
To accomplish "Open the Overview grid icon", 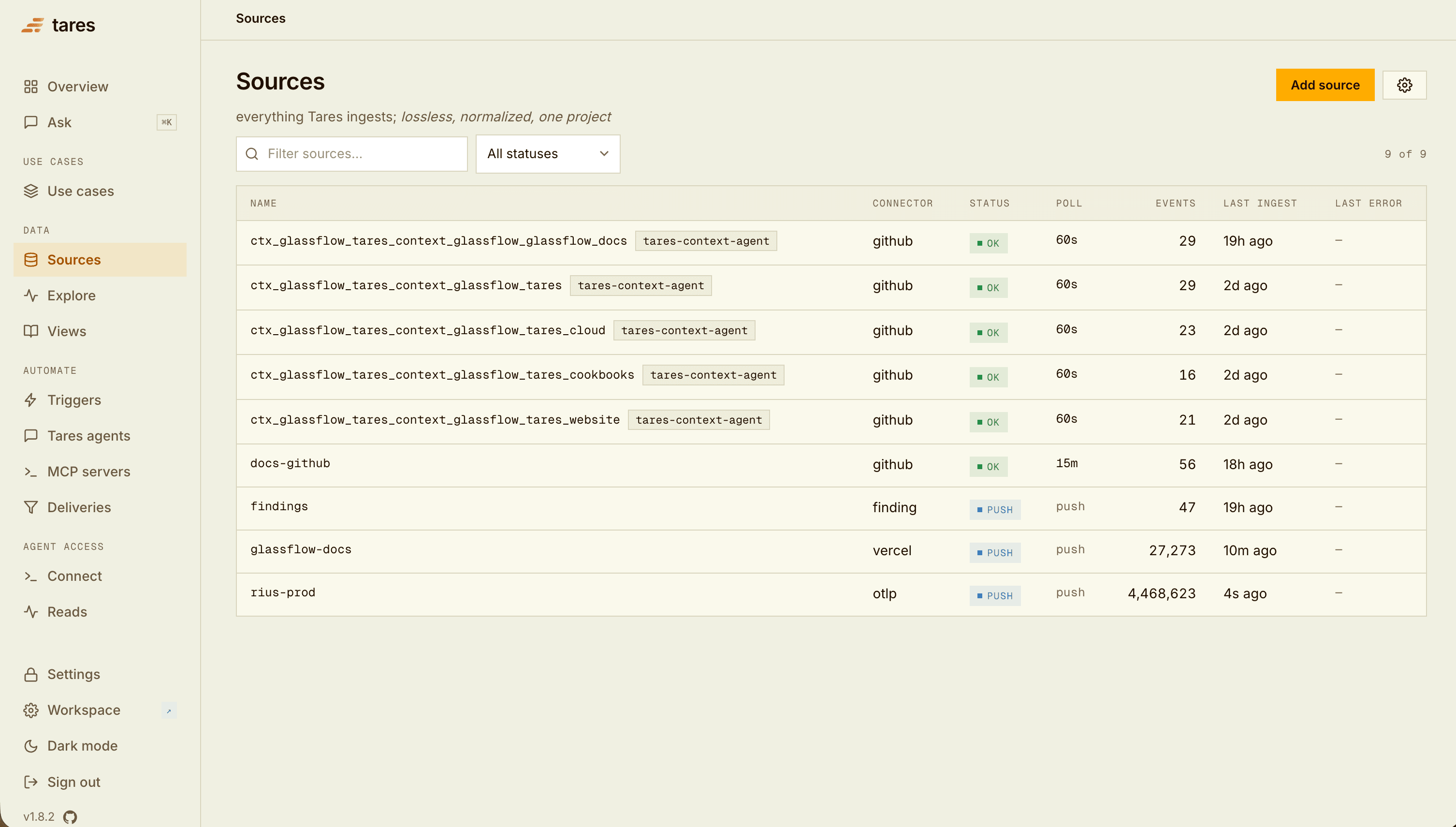I will pyautogui.click(x=30, y=87).
